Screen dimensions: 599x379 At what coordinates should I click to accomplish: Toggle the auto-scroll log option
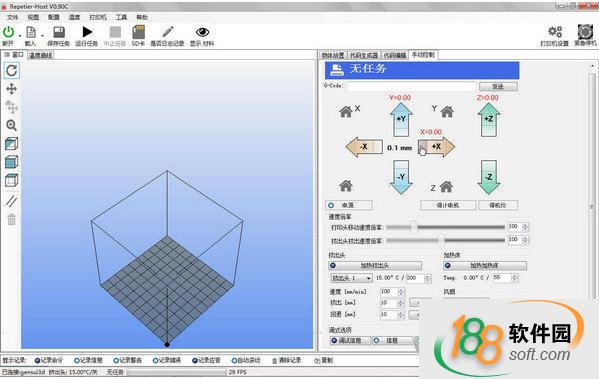[x=246, y=360]
